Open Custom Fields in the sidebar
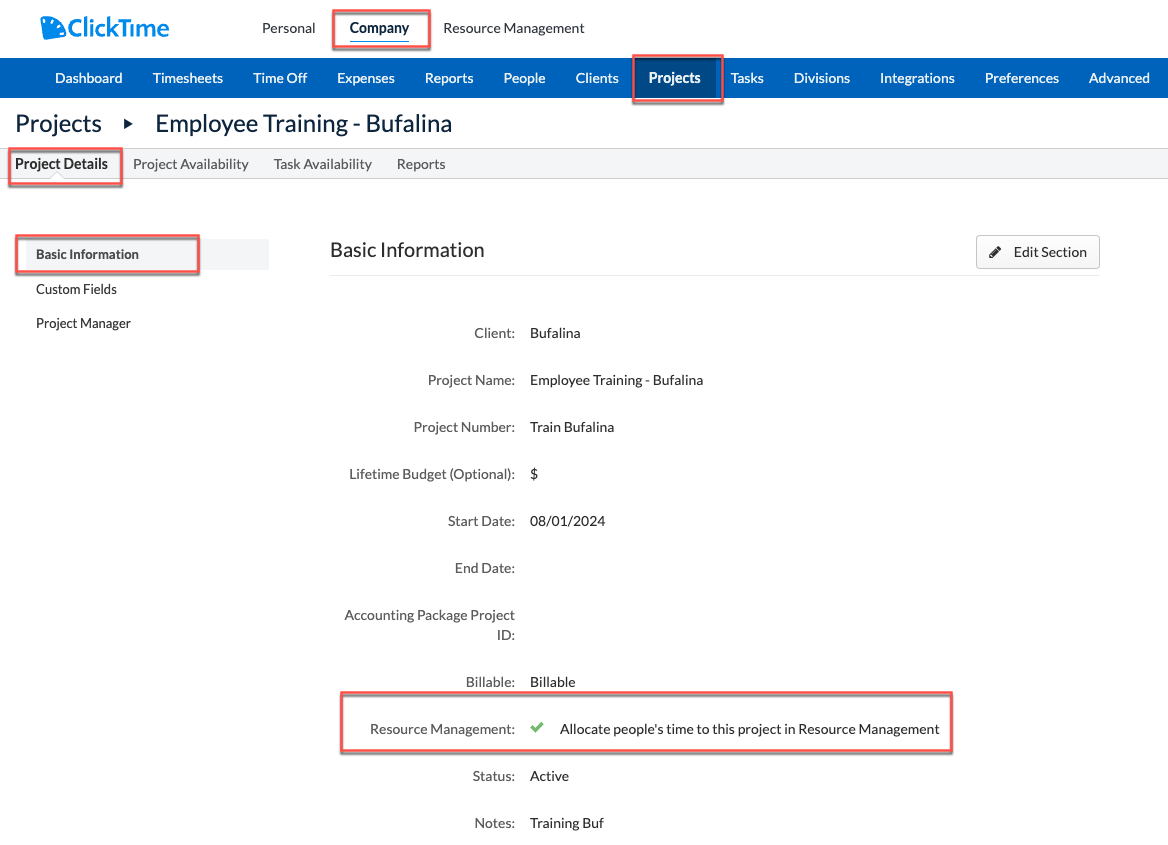This screenshot has width=1168, height=845. click(76, 289)
